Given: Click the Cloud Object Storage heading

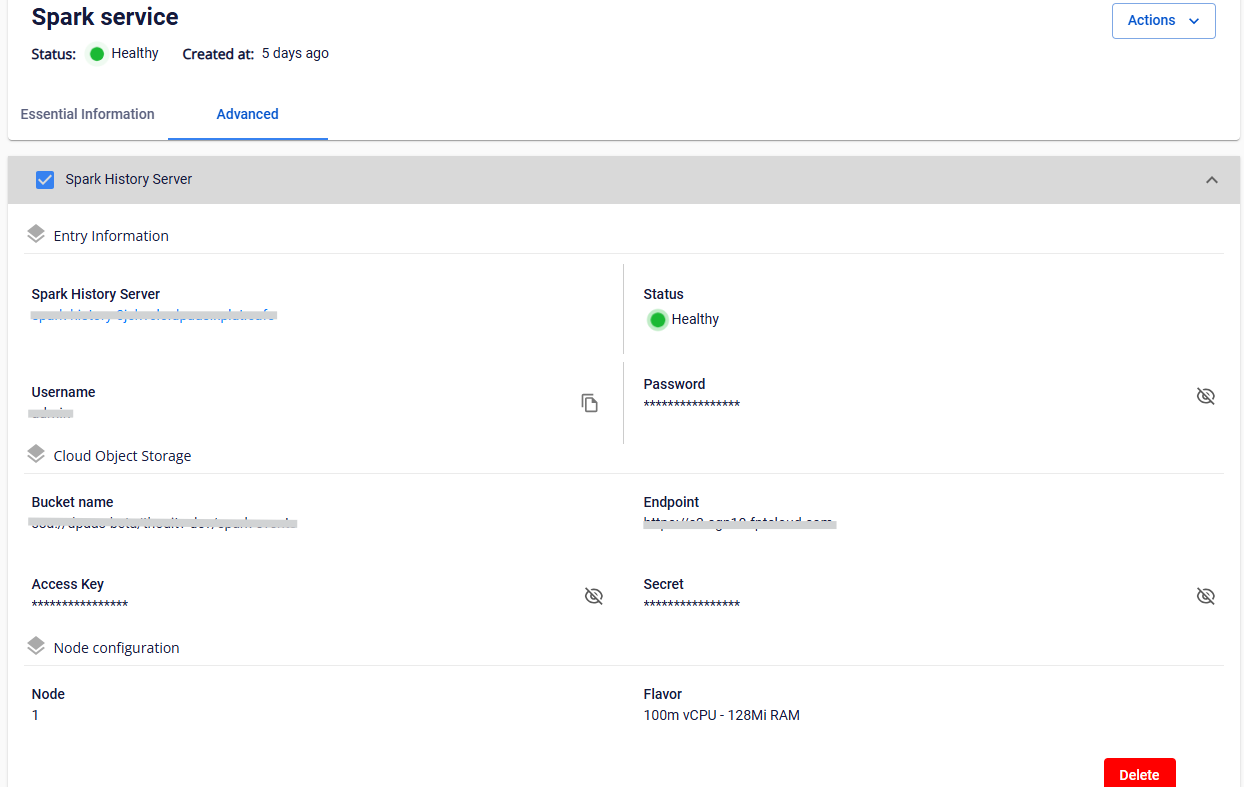Looking at the screenshot, I should (x=122, y=456).
